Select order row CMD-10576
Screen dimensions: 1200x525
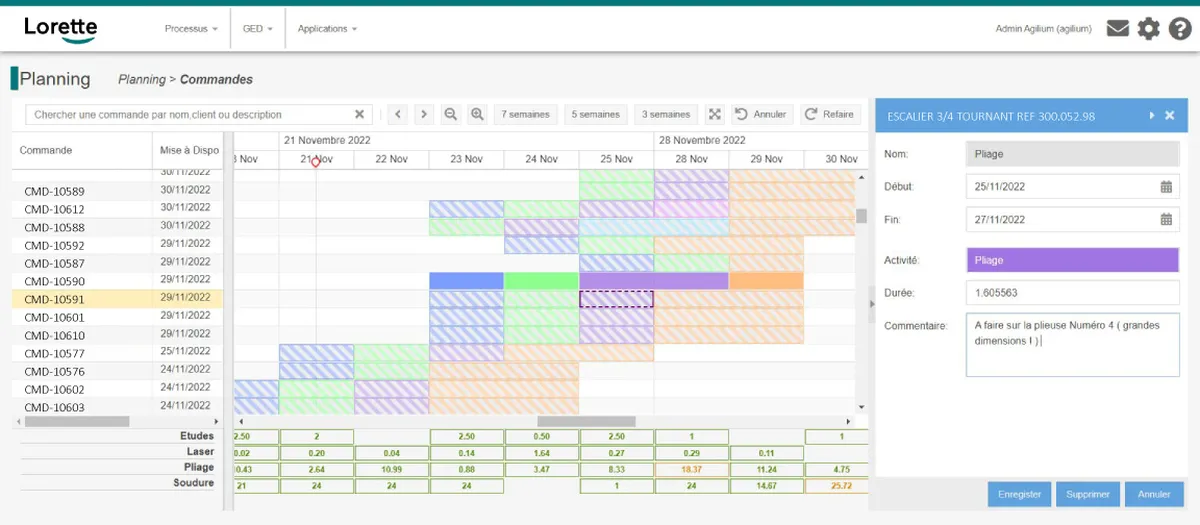[x=117, y=371]
